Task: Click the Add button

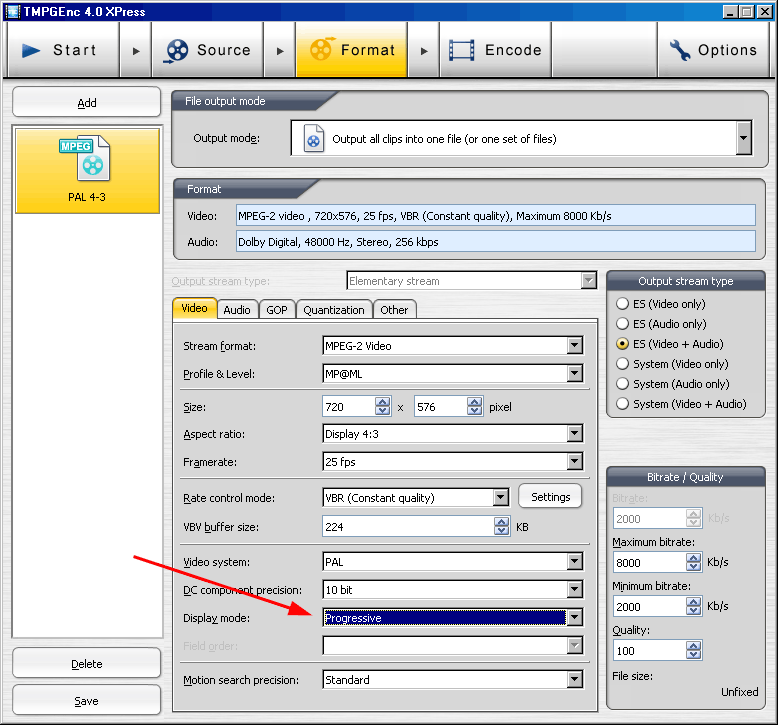Action: 86,102
